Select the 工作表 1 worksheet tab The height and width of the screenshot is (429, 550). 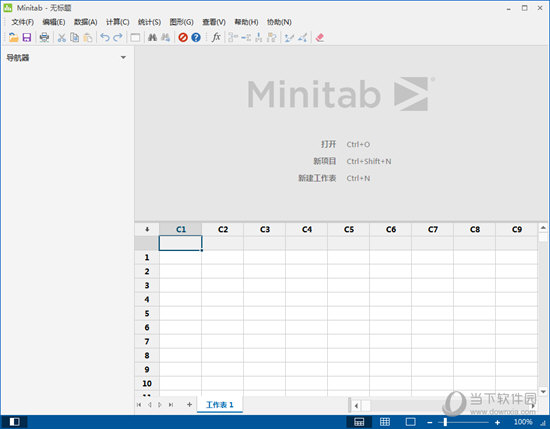tap(220, 404)
